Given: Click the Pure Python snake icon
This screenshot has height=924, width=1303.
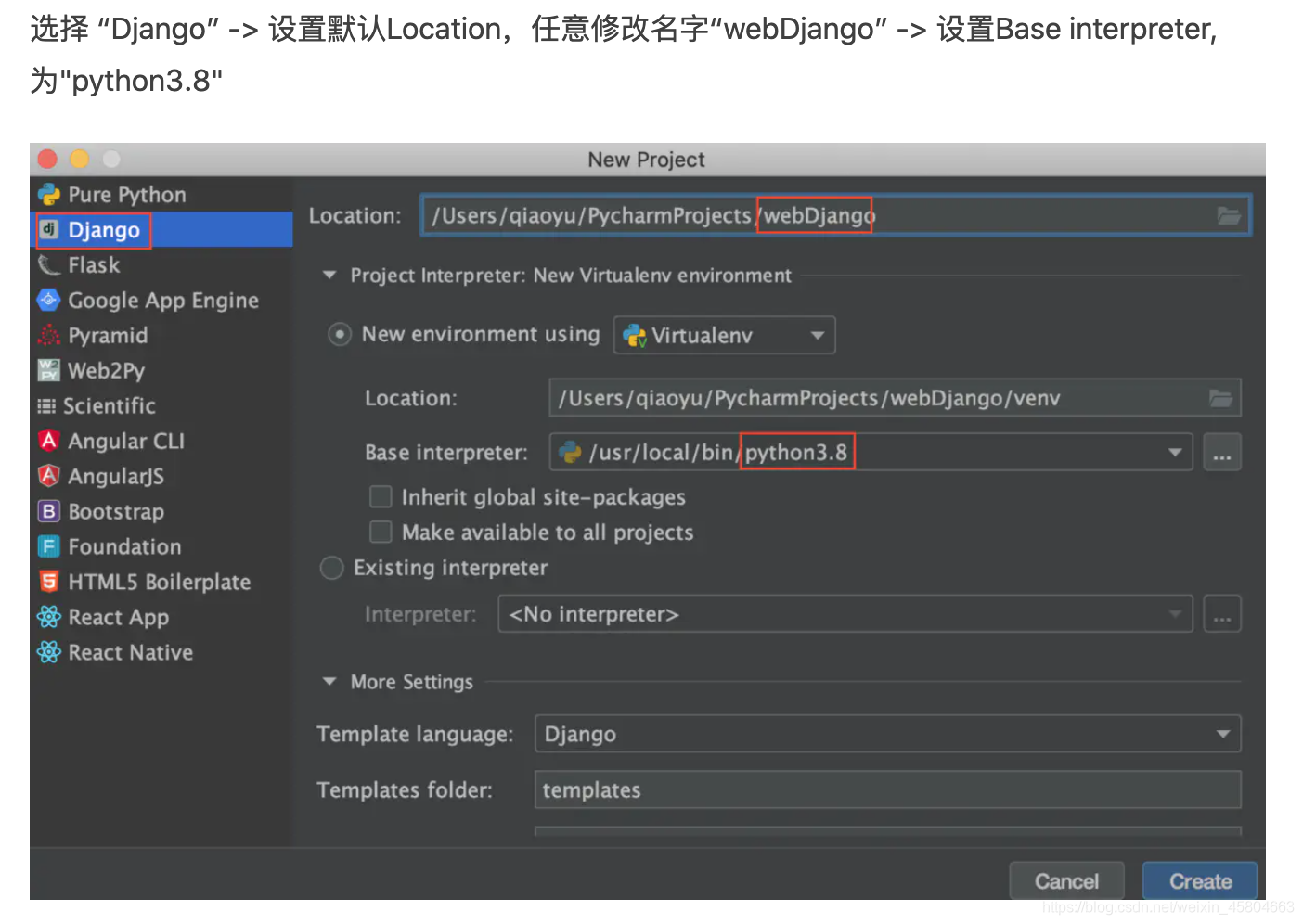Looking at the screenshot, I should (48, 195).
